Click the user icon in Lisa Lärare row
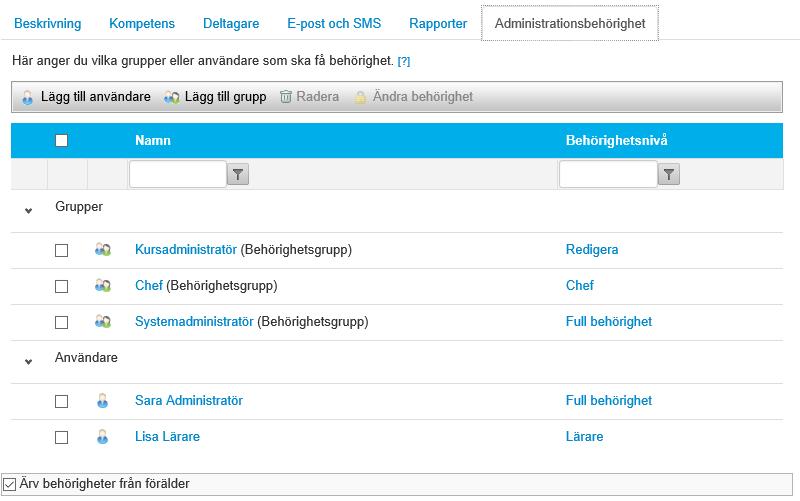 (103, 437)
